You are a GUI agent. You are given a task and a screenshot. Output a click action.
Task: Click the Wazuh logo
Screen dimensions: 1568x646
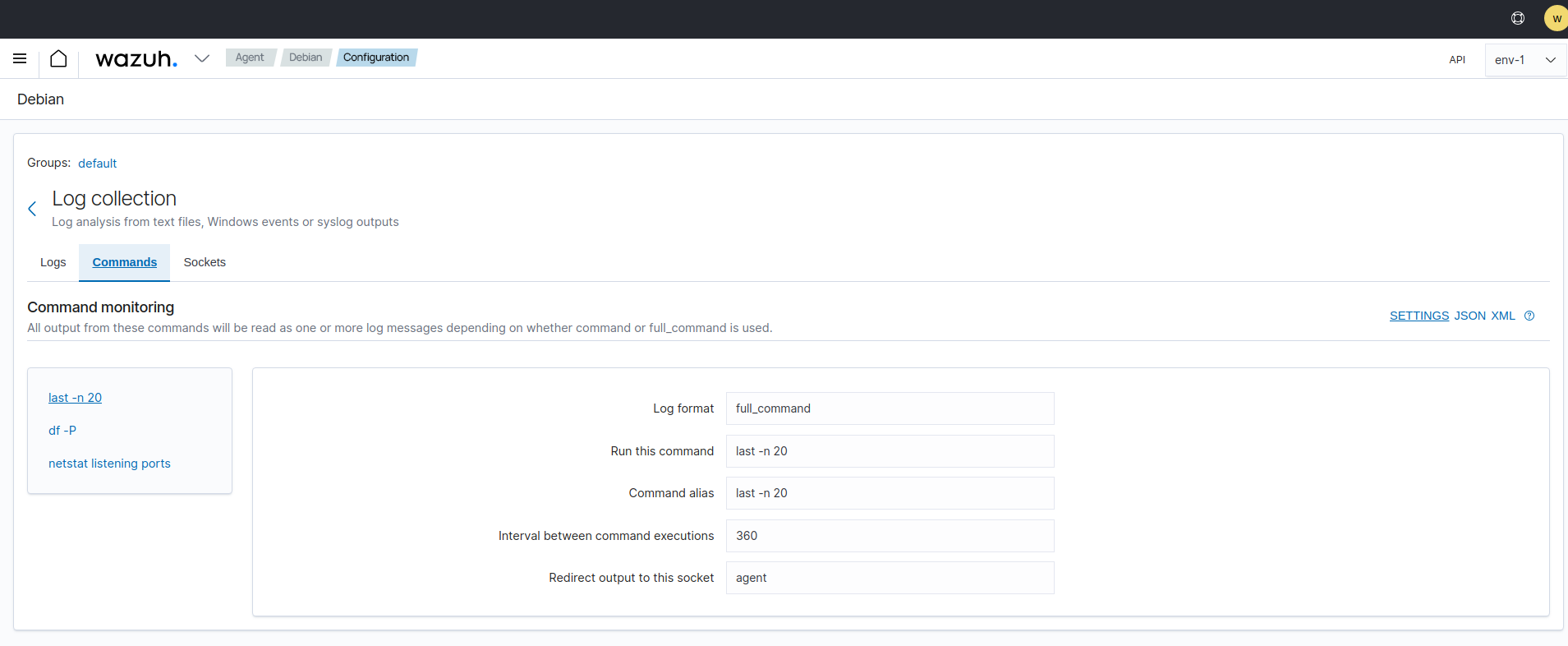[136, 59]
